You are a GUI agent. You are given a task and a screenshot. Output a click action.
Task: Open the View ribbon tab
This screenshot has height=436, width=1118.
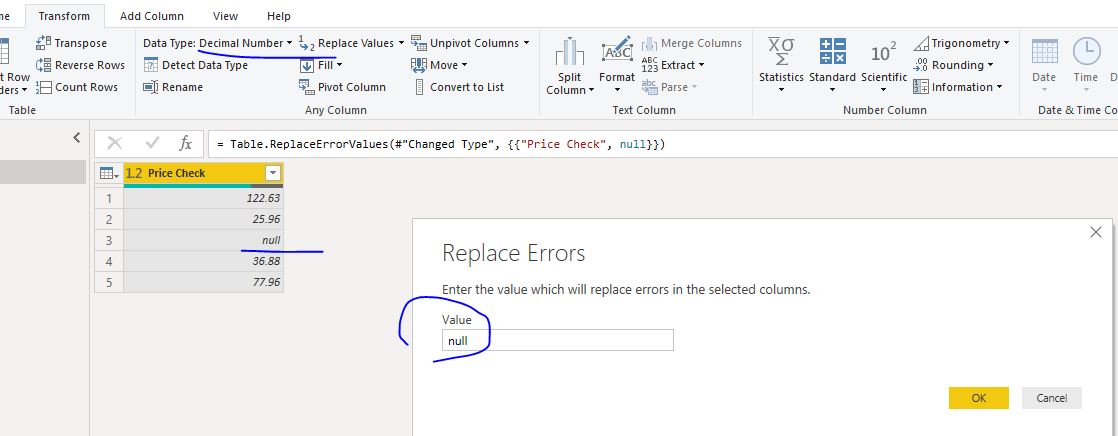point(225,16)
